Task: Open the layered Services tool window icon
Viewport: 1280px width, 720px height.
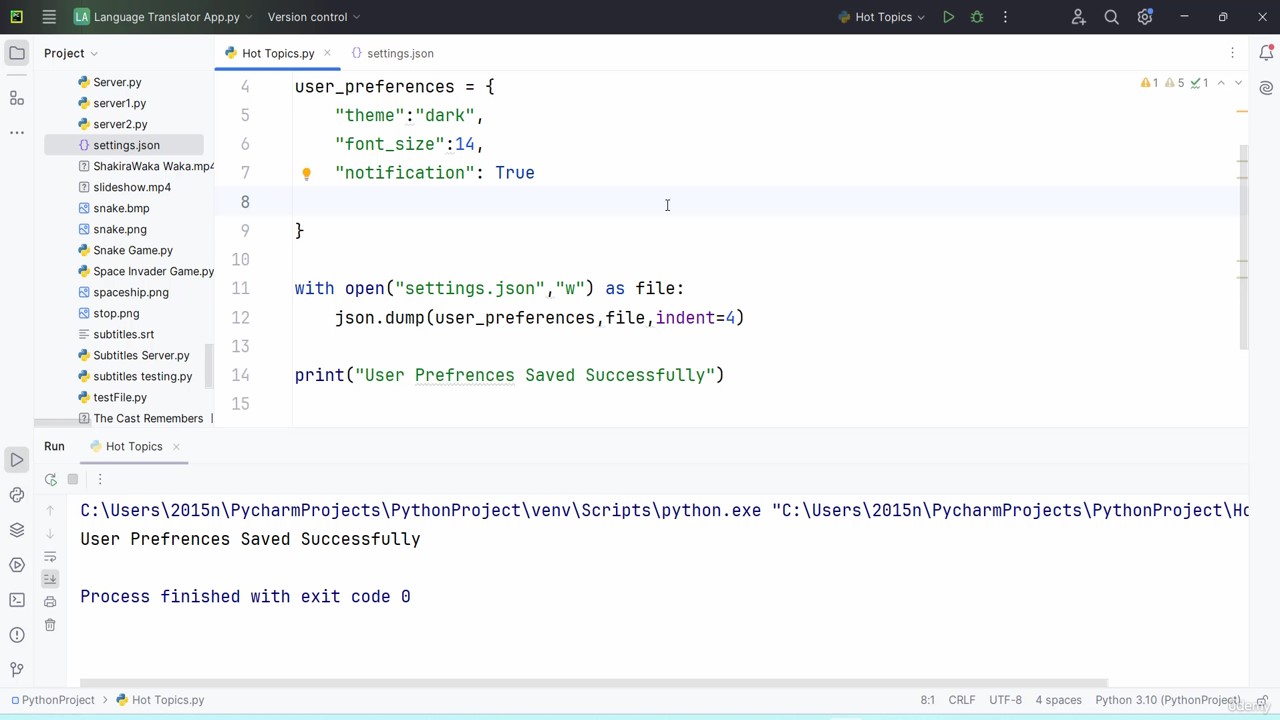Action: click(17, 530)
